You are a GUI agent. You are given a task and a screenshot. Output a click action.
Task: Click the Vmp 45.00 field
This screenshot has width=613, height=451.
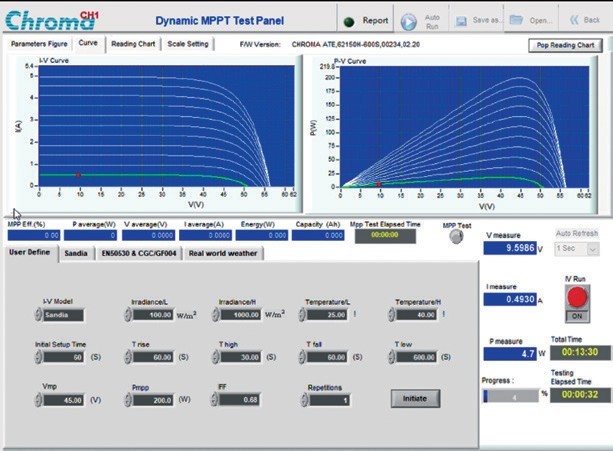63,400
